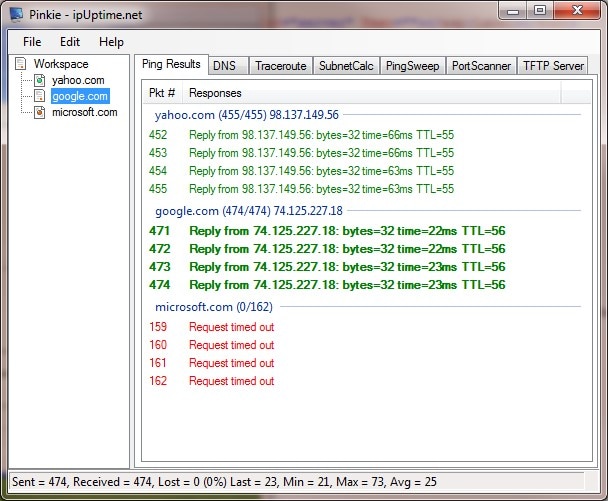The width and height of the screenshot is (608, 501).
Task: Click the Workspace document icon
Action: click(21, 64)
